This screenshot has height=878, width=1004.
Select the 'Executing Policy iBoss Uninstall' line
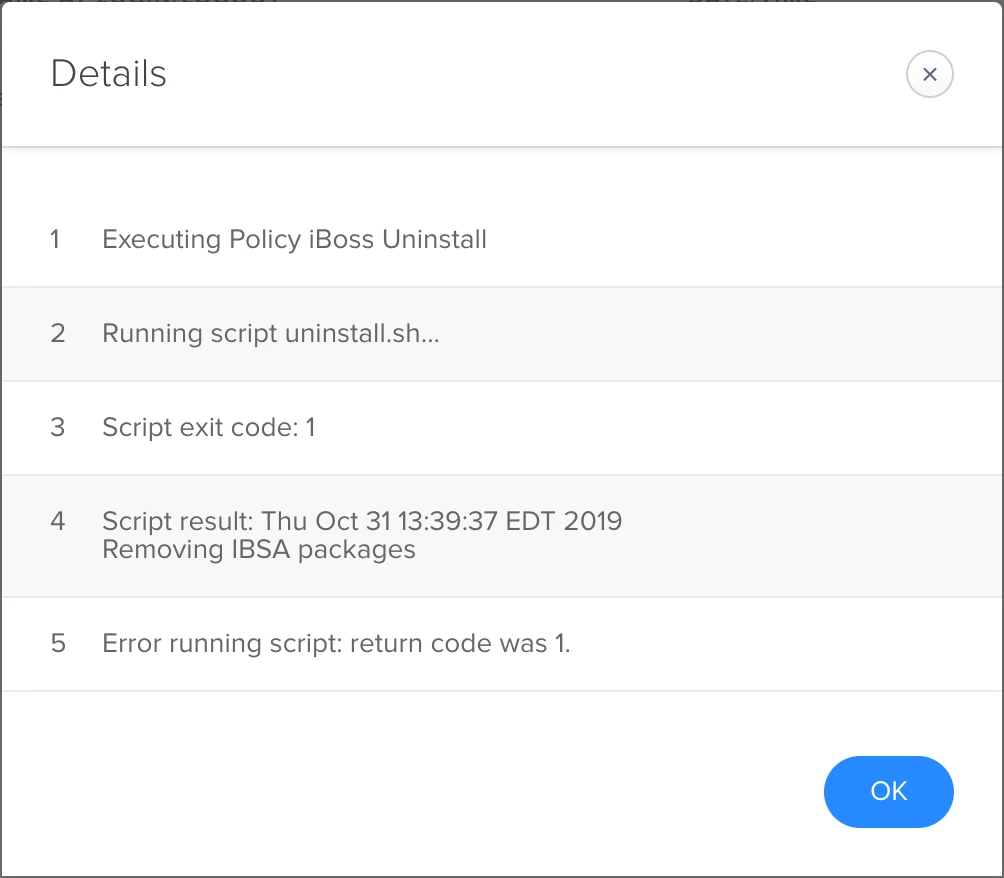click(295, 240)
